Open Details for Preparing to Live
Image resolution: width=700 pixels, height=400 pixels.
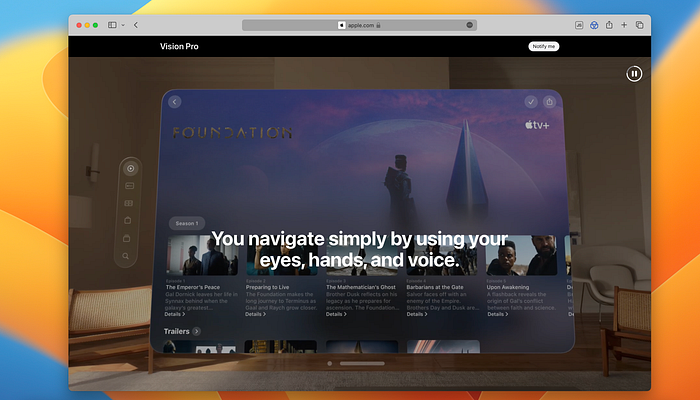[255, 314]
